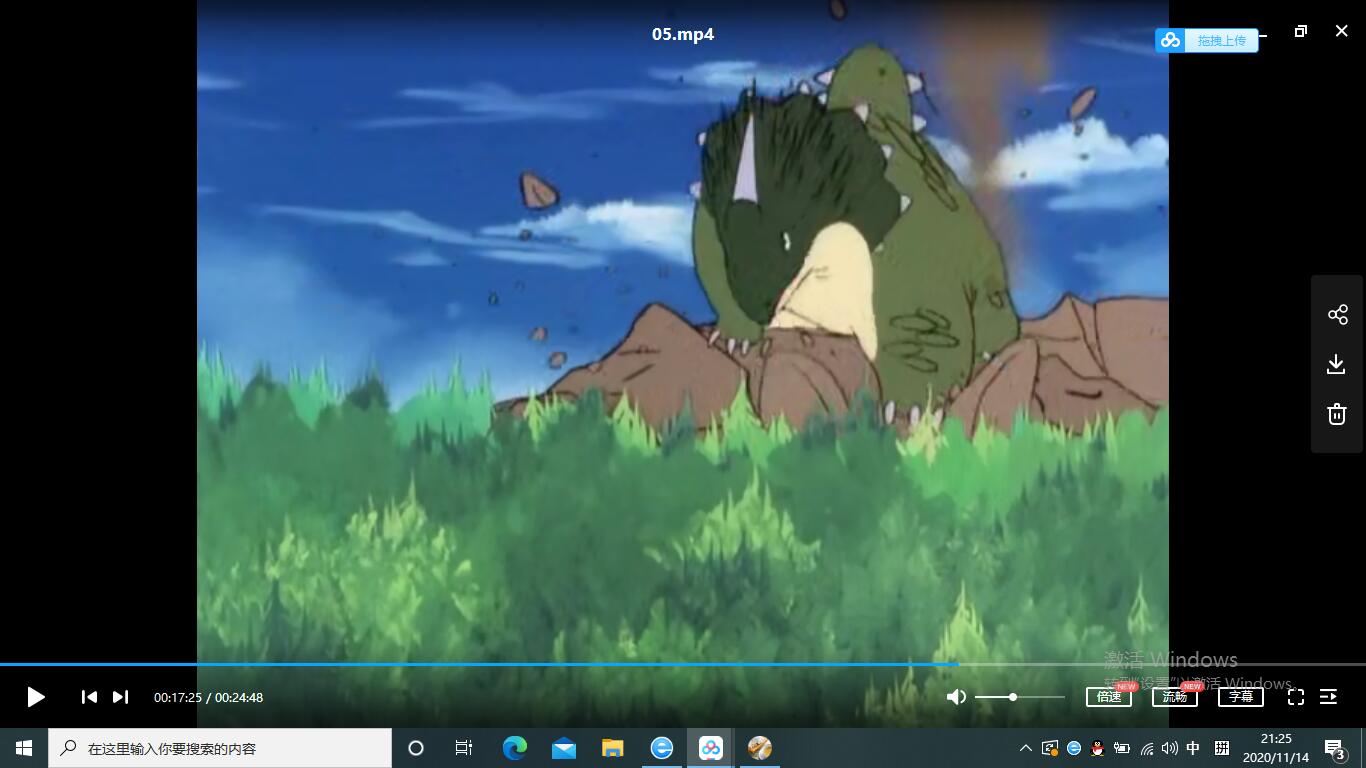Open the 字幕 subtitle options
This screenshot has width=1366, height=768.
click(x=1241, y=697)
